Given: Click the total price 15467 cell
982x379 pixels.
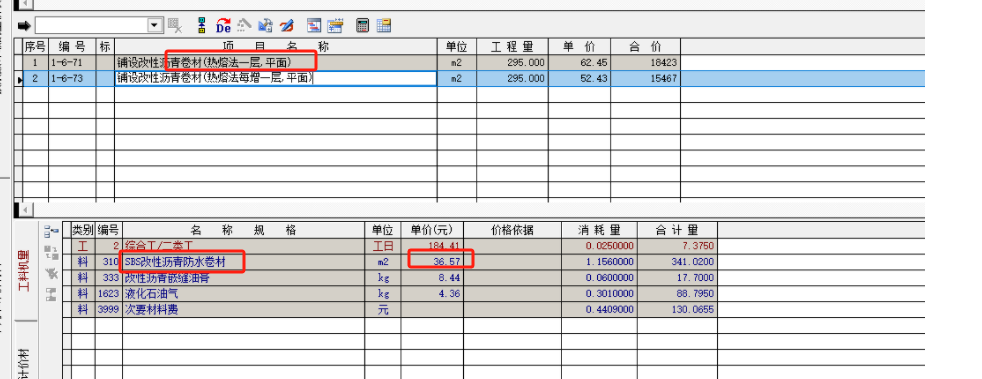Looking at the screenshot, I should 646,78.
